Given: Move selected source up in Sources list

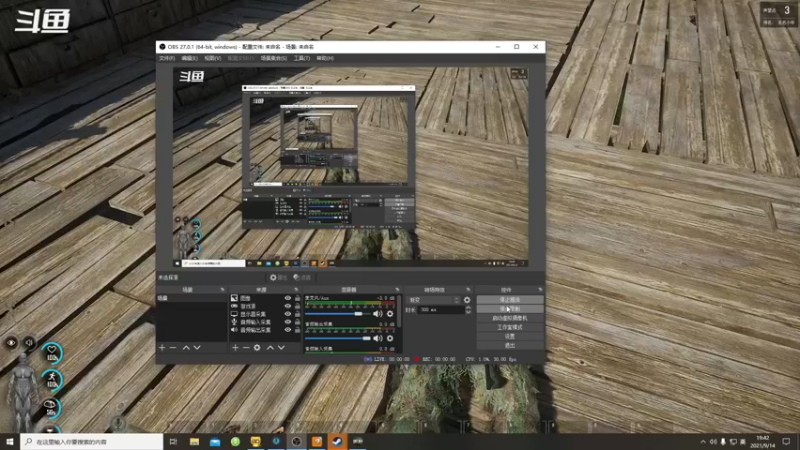Looking at the screenshot, I should tap(270, 347).
